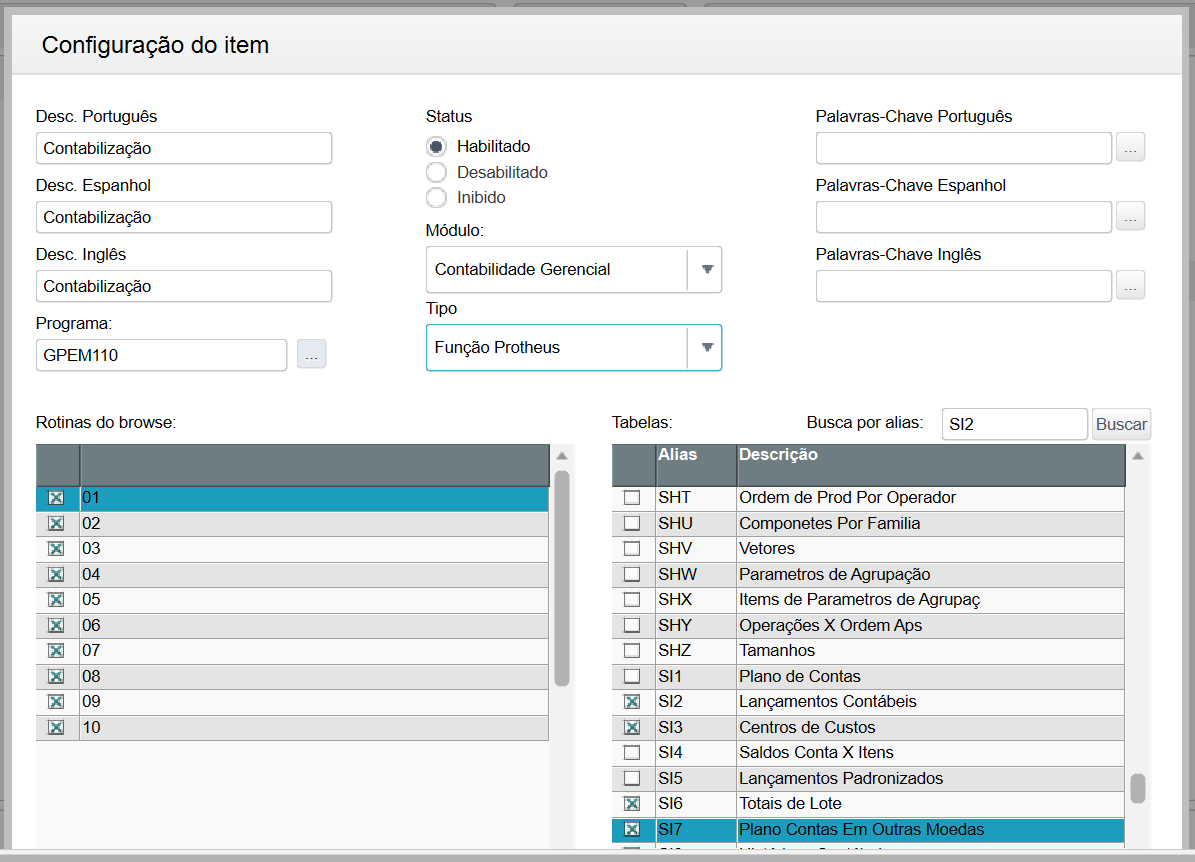
Task: Select the Habilitado status option
Action: (436, 146)
